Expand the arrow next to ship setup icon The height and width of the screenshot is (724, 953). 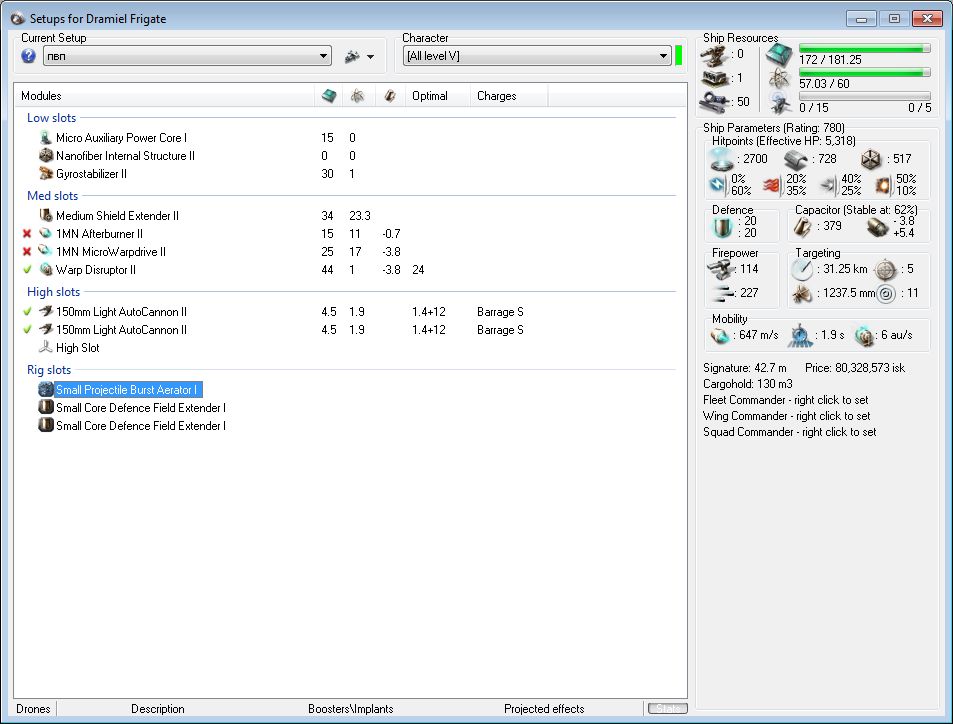tap(371, 57)
